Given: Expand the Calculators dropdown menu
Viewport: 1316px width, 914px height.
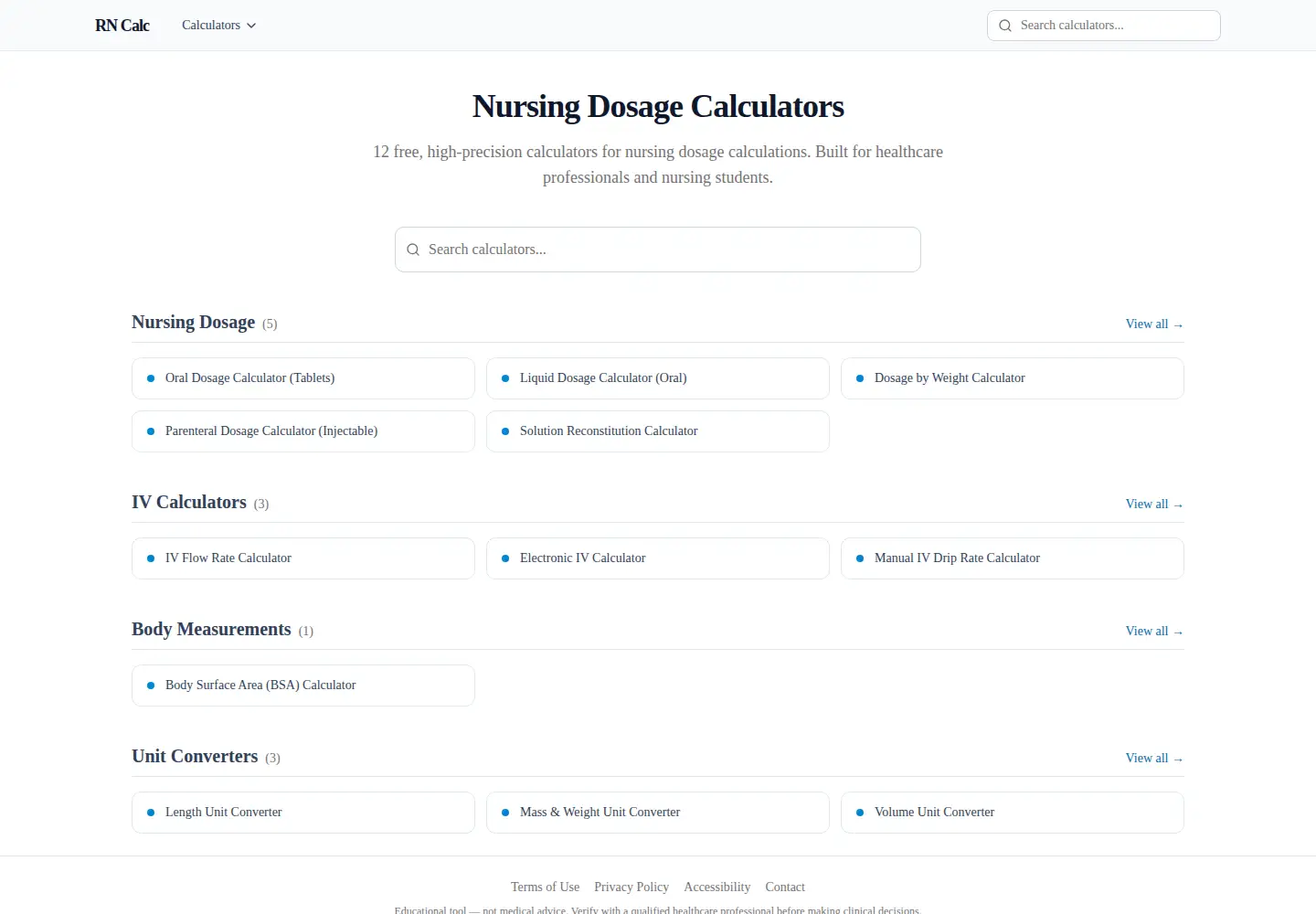Looking at the screenshot, I should (219, 26).
